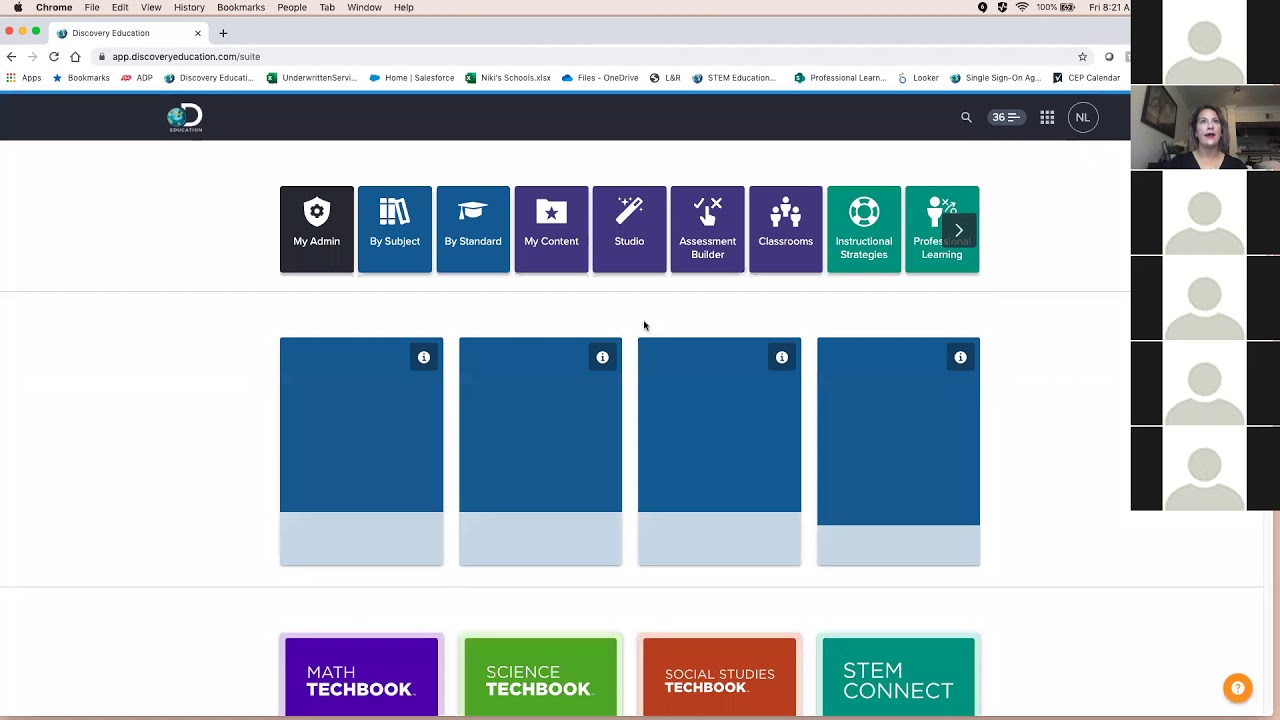Close the Discovery Education tab
Viewport: 1280px width, 720px height.
click(x=197, y=33)
